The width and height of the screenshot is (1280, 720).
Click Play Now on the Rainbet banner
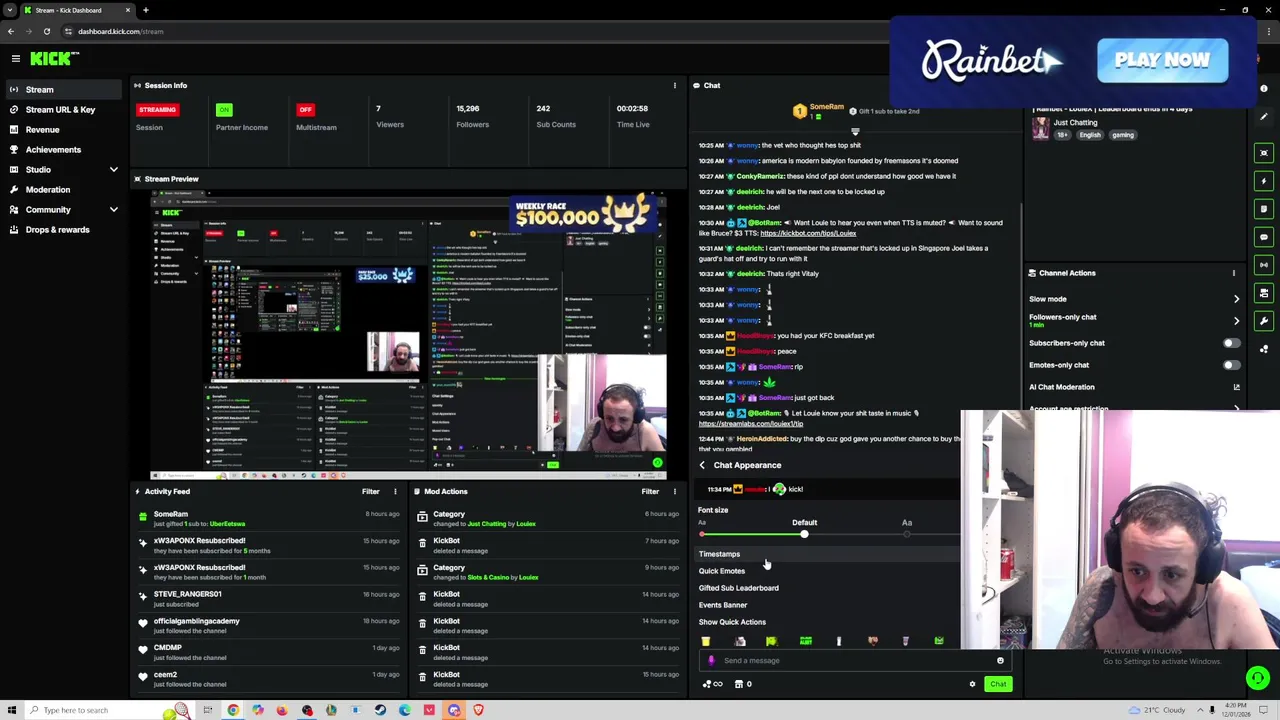click(x=1162, y=60)
